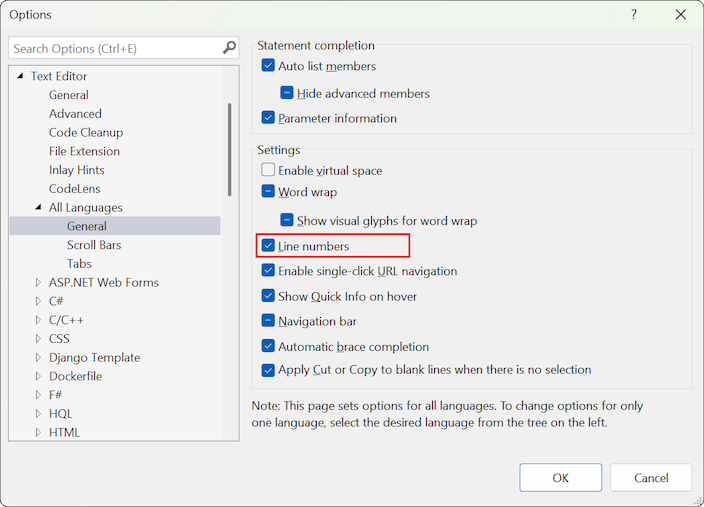Screen dimensions: 704x507
Task: Select the All Languages label
Action: click(x=85, y=207)
